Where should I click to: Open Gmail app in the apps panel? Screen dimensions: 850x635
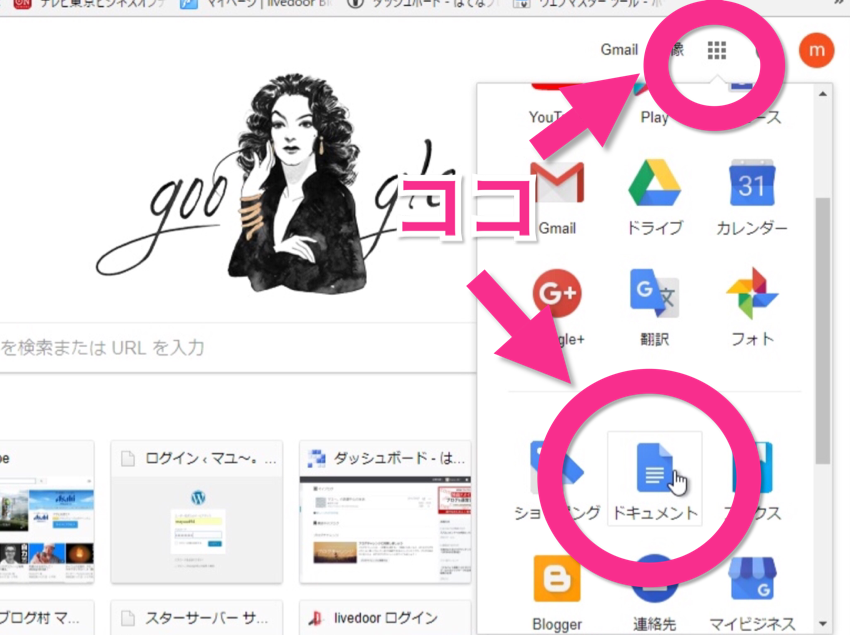tap(557, 198)
